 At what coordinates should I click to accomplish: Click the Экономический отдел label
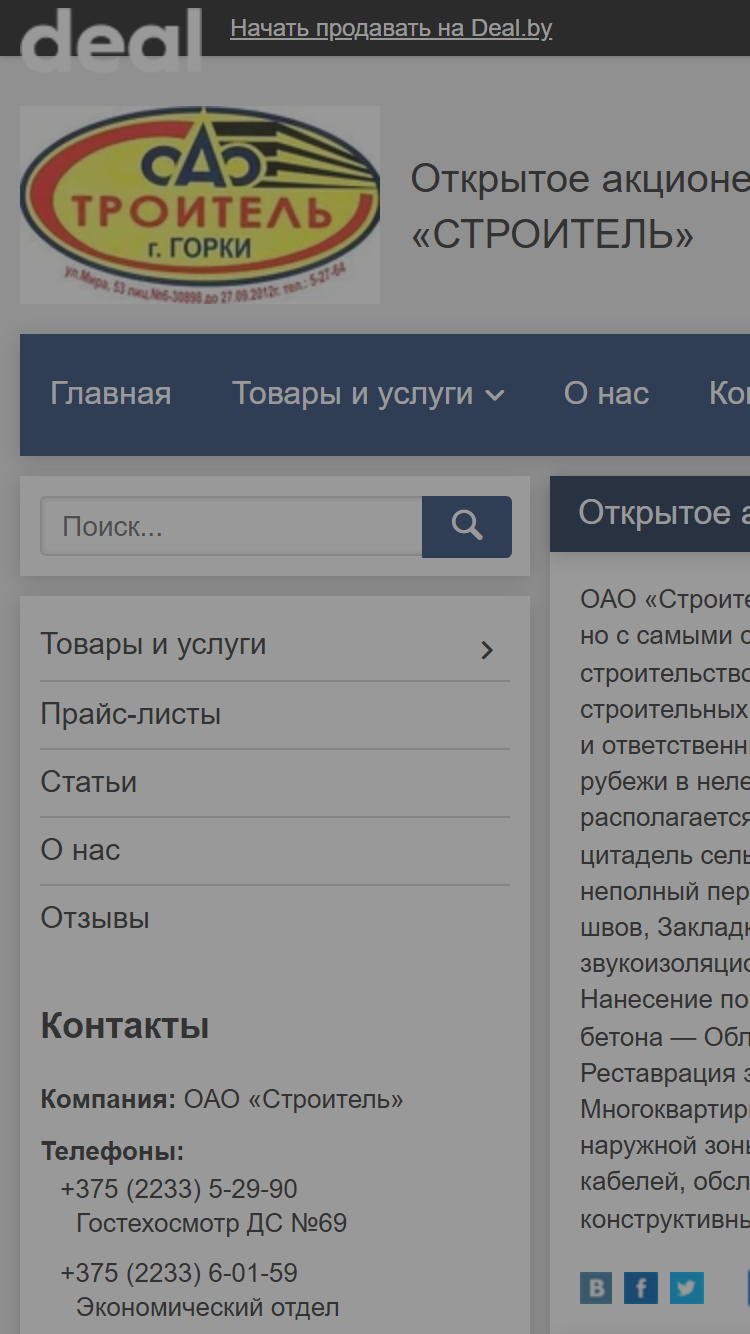pos(208,1307)
